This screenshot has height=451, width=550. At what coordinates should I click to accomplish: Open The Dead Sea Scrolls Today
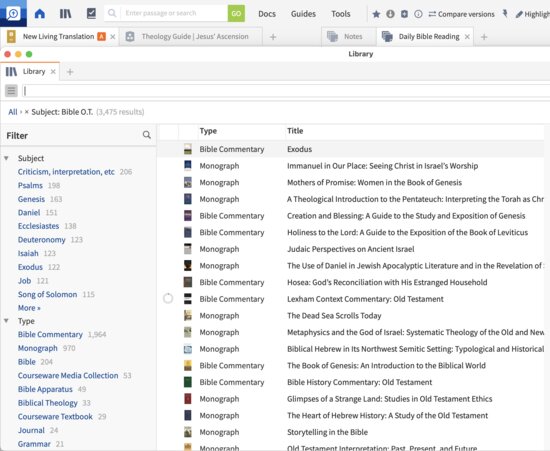334,316
